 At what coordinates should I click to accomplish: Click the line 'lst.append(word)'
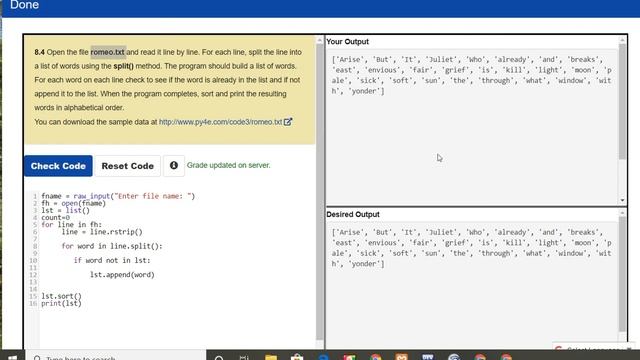pyautogui.click(x=122, y=275)
